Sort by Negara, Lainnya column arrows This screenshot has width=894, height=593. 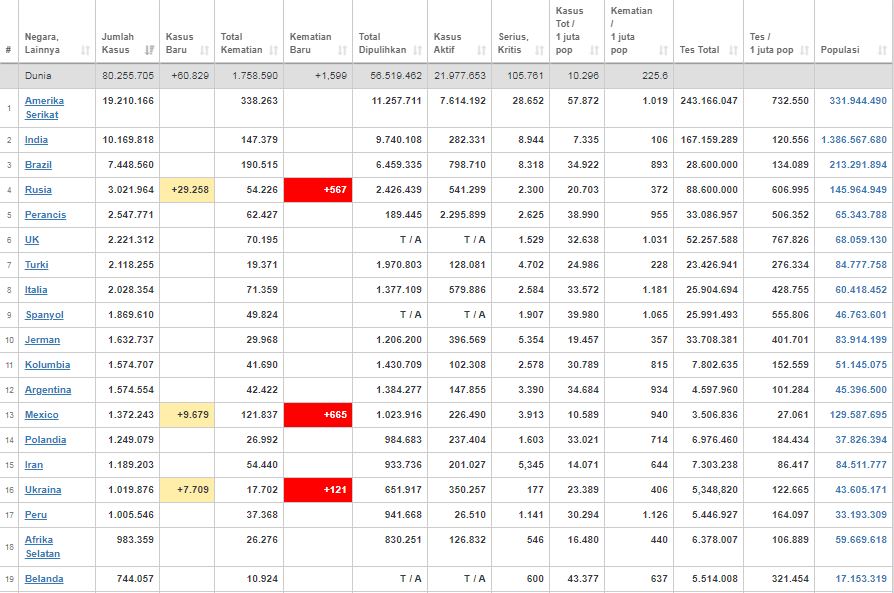(86, 50)
